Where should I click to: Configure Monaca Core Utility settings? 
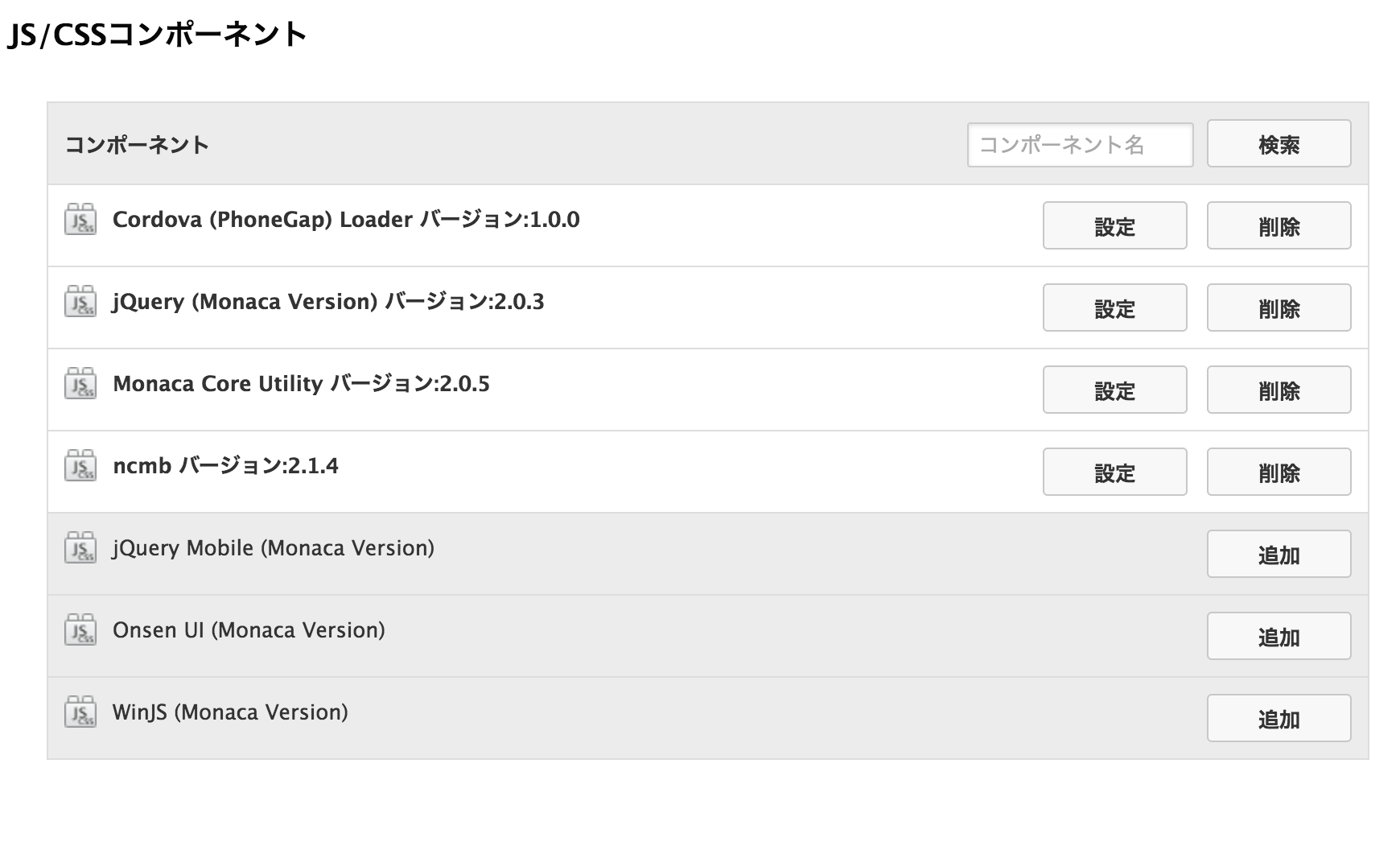pos(1114,390)
